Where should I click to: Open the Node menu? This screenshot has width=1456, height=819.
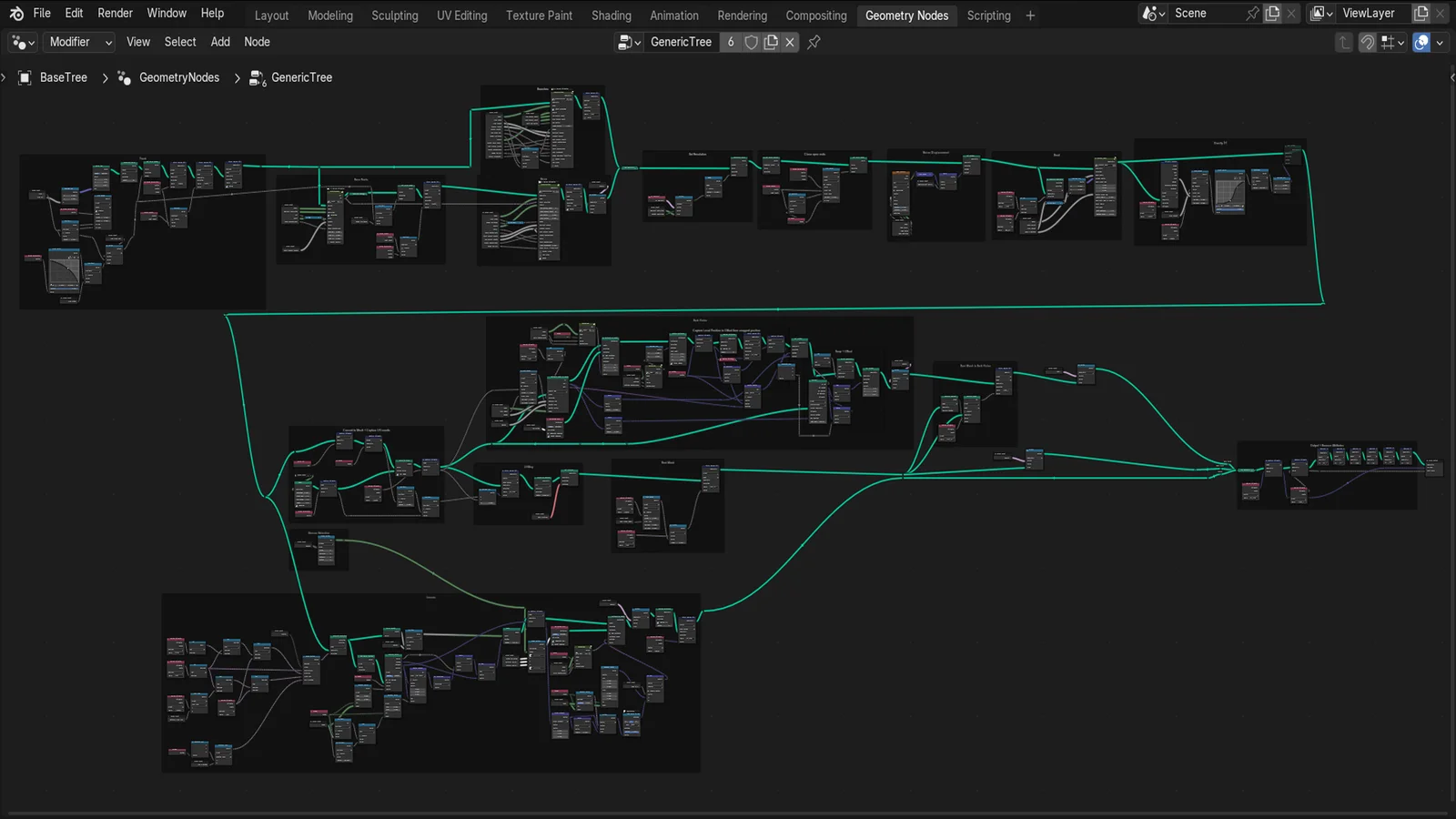click(x=258, y=42)
